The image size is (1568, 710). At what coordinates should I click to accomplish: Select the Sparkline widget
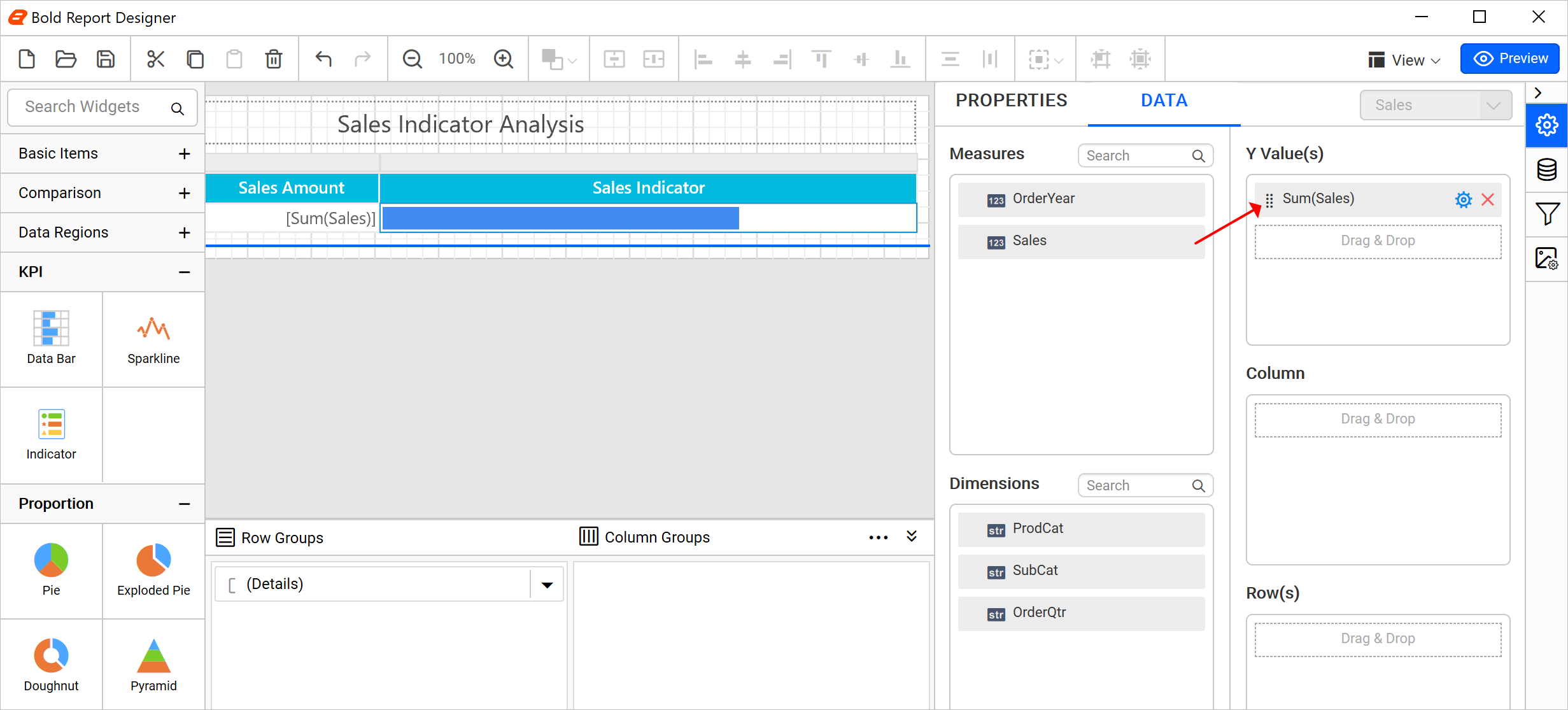click(x=153, y=339)
